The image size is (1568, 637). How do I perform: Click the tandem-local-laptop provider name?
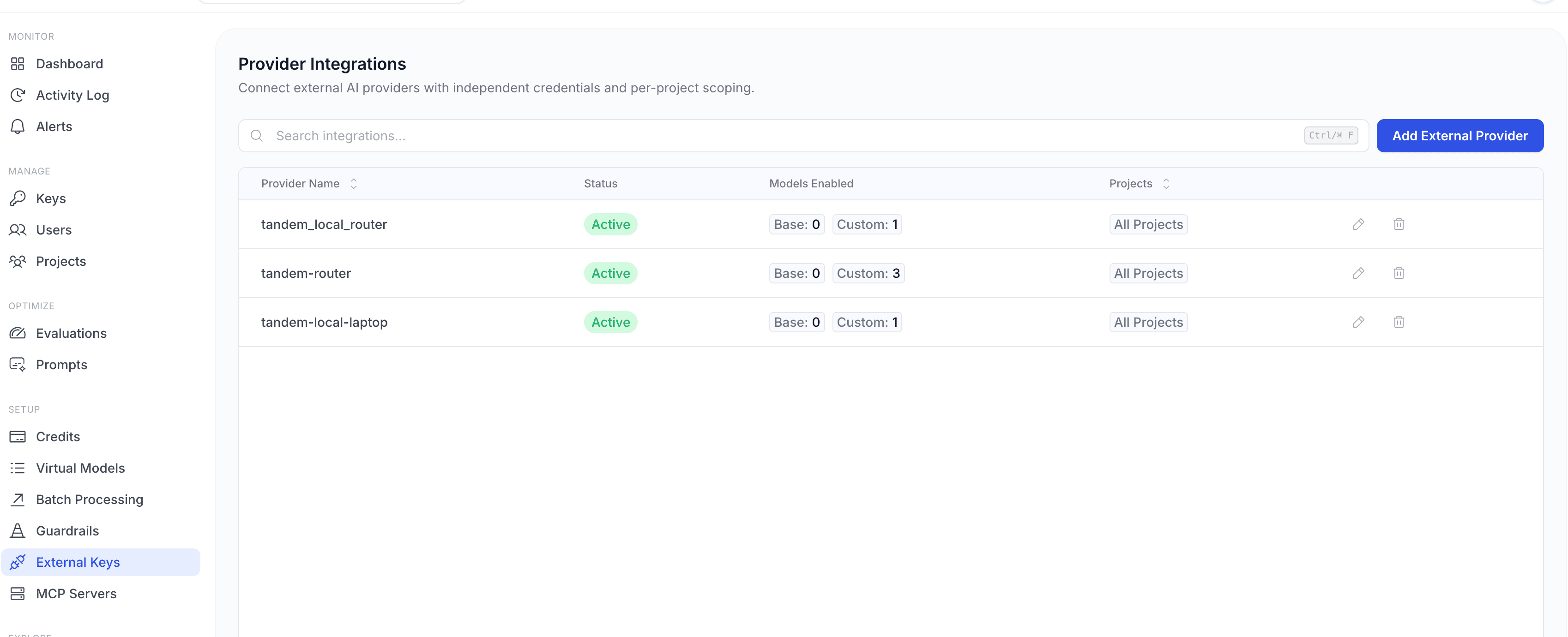point(325,323)
